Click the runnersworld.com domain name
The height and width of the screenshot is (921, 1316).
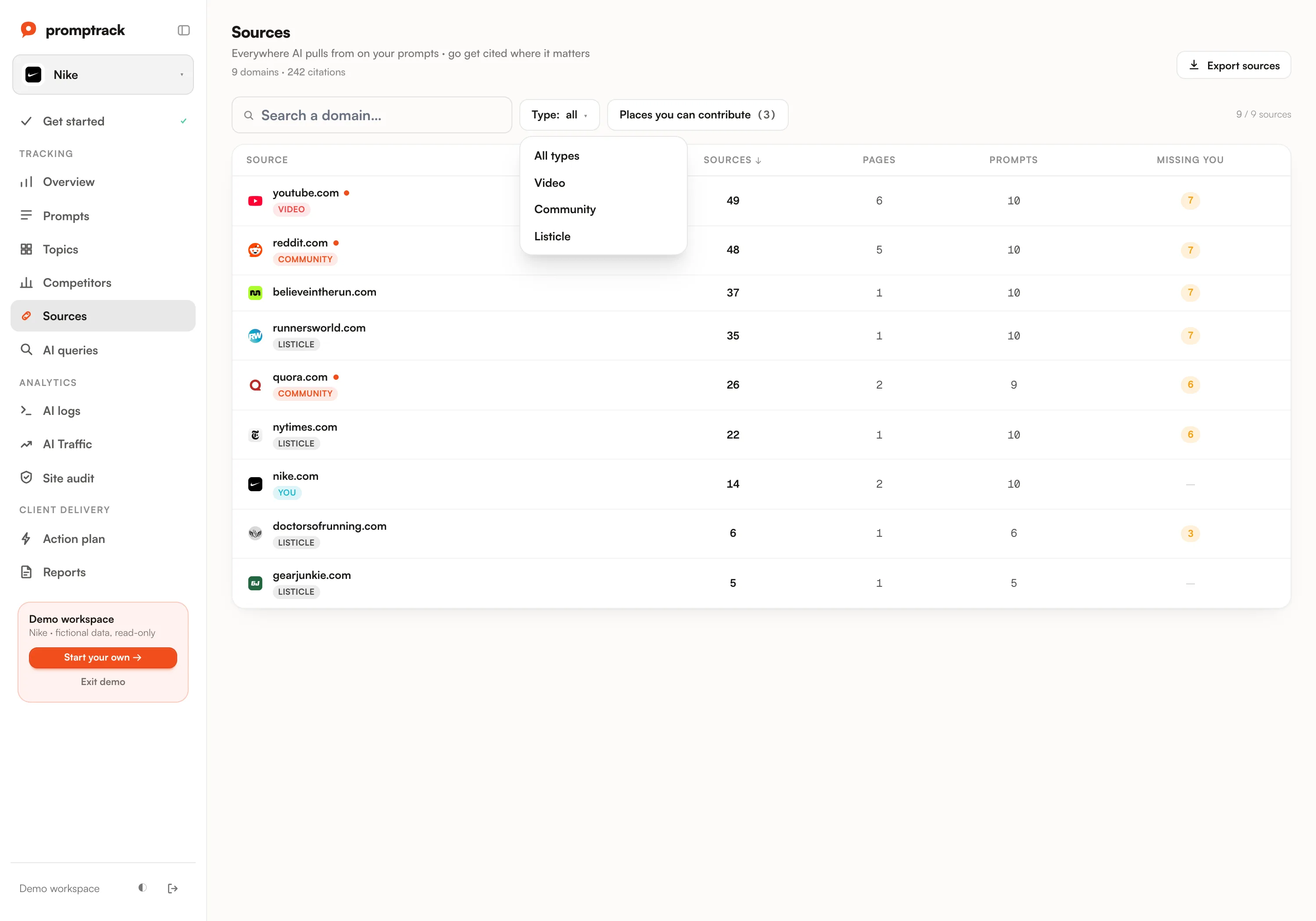click(x=318, y=328)
